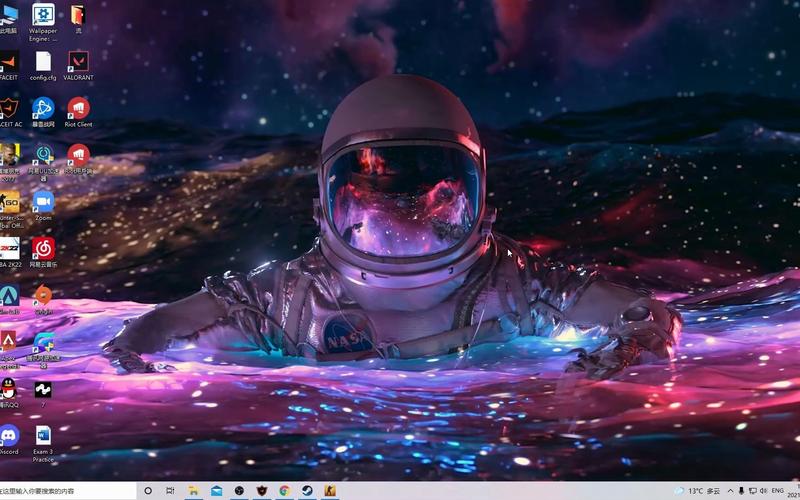
Task: Select the Wallpaper Engine desktop shortcut
Action: tap(43, 22)
